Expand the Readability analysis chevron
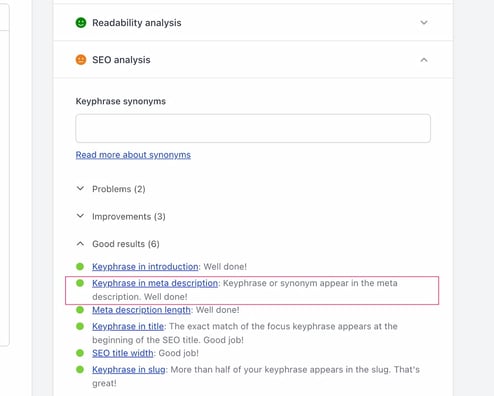The height and width of the screenshot is (396, 494). pyautogui.click(x=424, y=23)
